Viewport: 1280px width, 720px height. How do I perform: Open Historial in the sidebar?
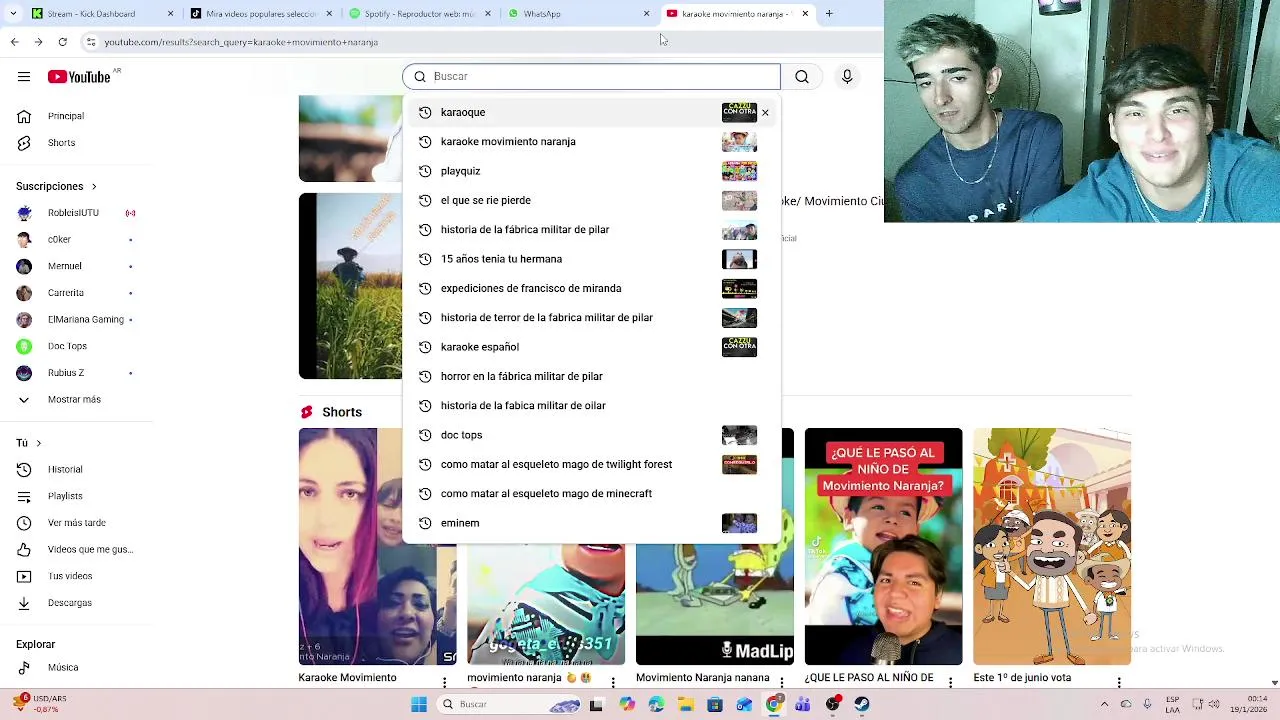point(65,470)
